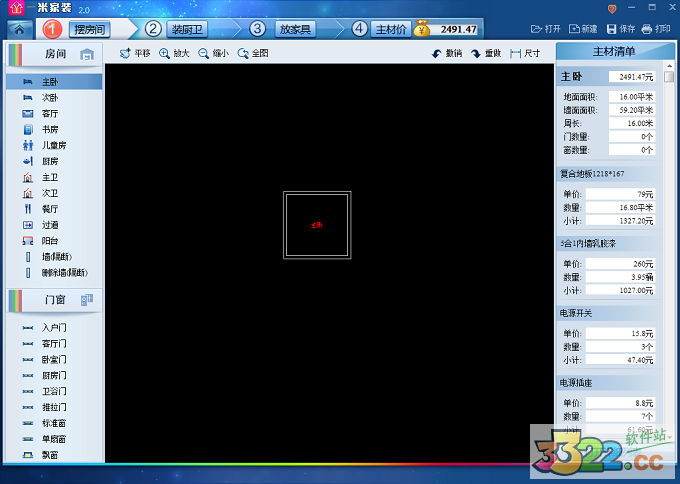Collapse the 门窗 panel header

tap(55, 299)
